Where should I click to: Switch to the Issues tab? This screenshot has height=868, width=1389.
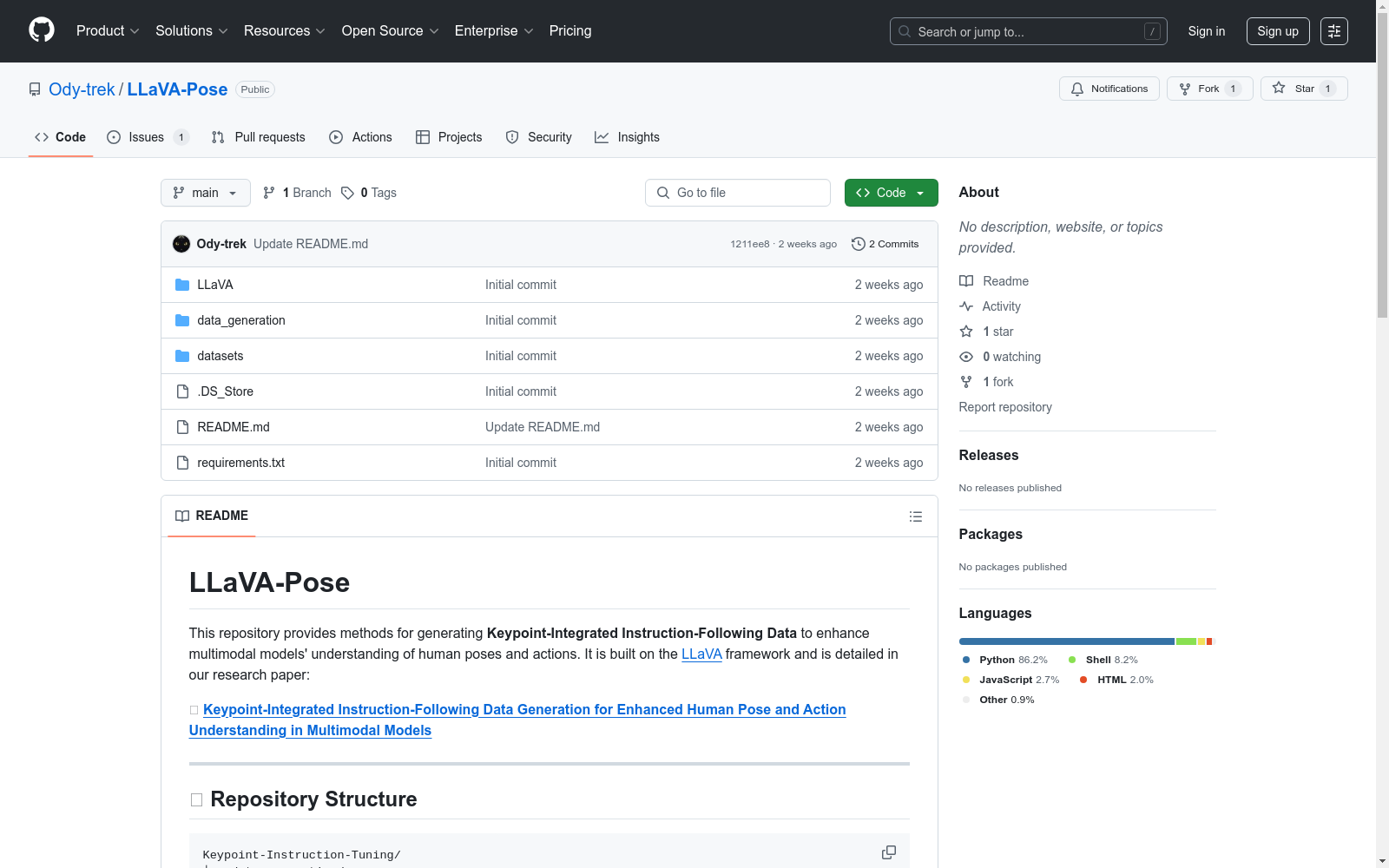(x=148, y=137)
